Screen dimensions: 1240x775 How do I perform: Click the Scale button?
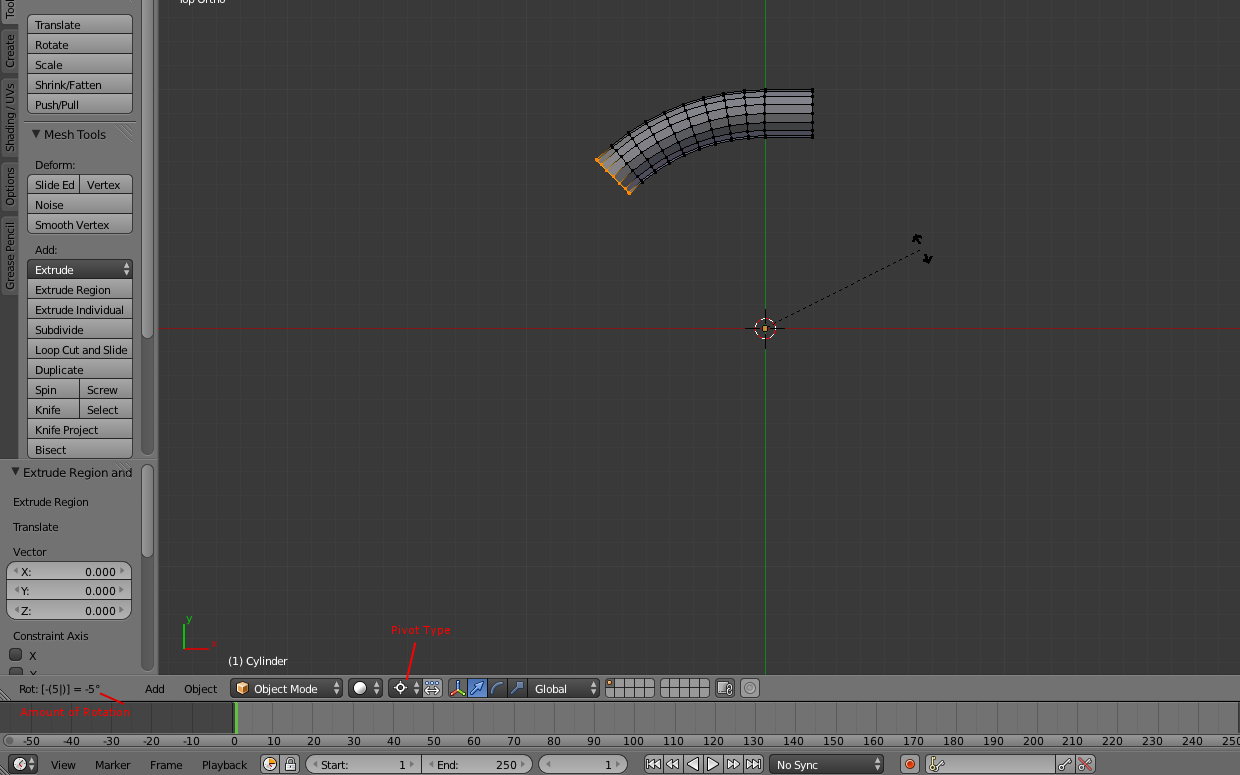80,64
